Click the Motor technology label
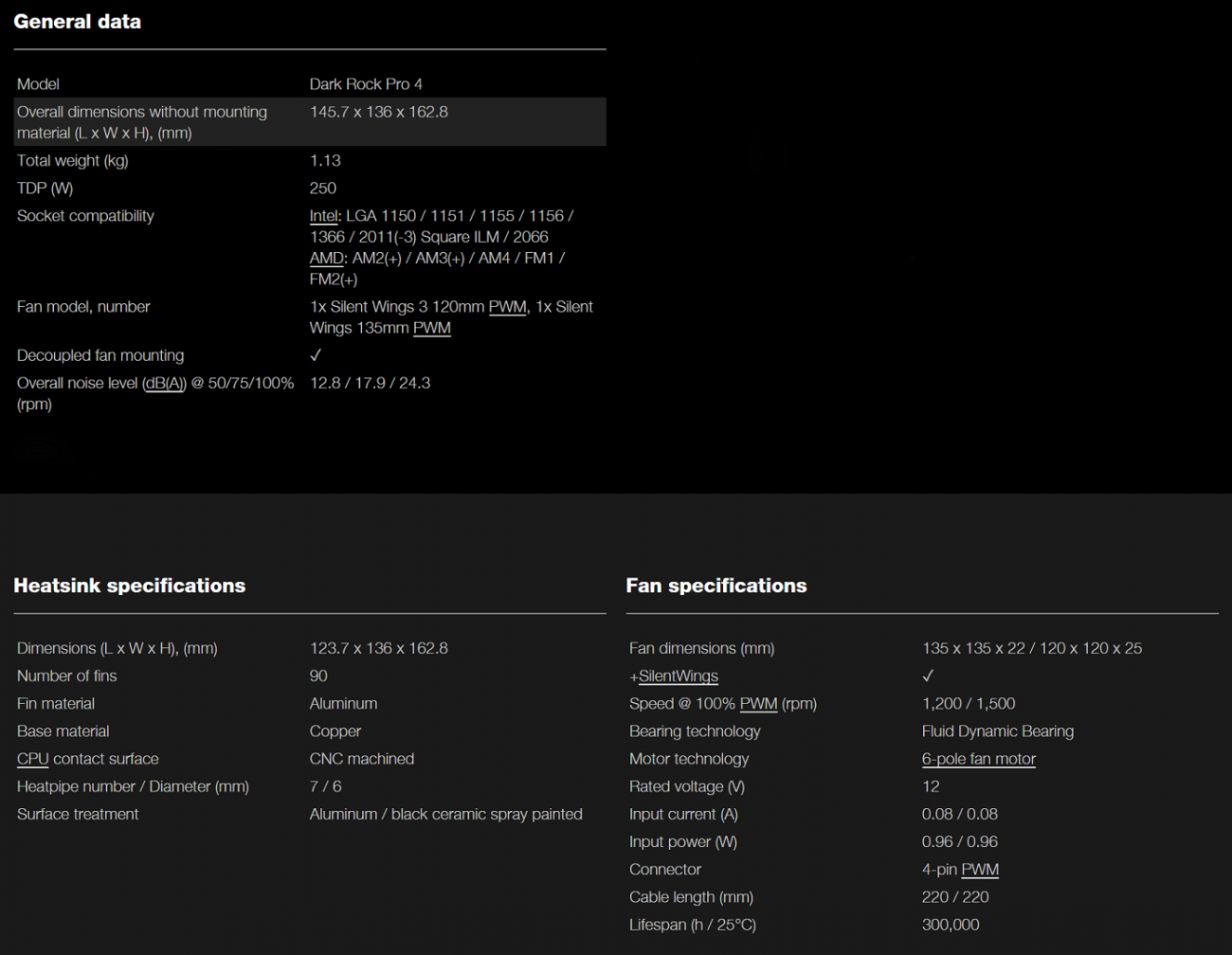 [x=689, y=759]
